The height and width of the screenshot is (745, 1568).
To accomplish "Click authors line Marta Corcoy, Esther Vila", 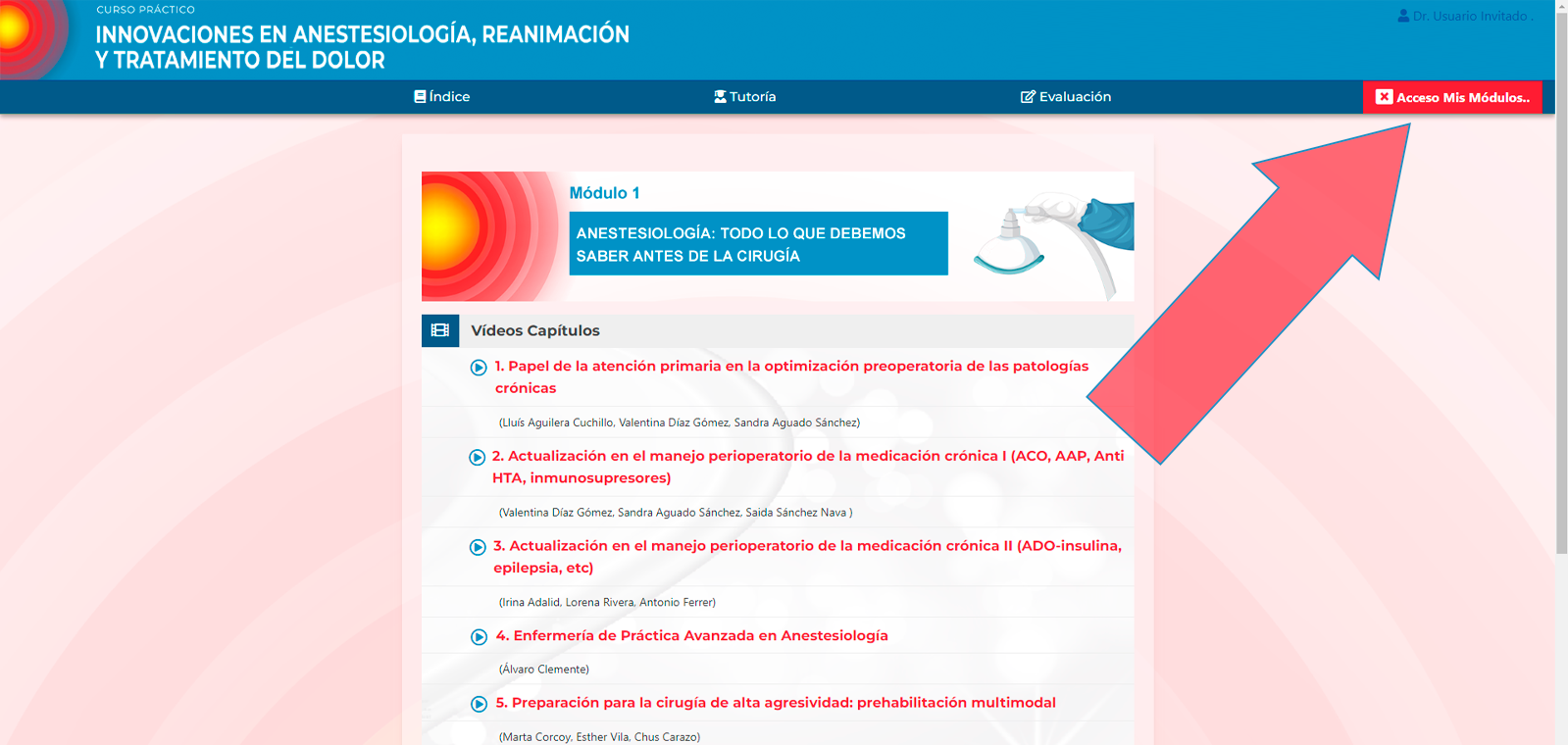I will [599, 736].
